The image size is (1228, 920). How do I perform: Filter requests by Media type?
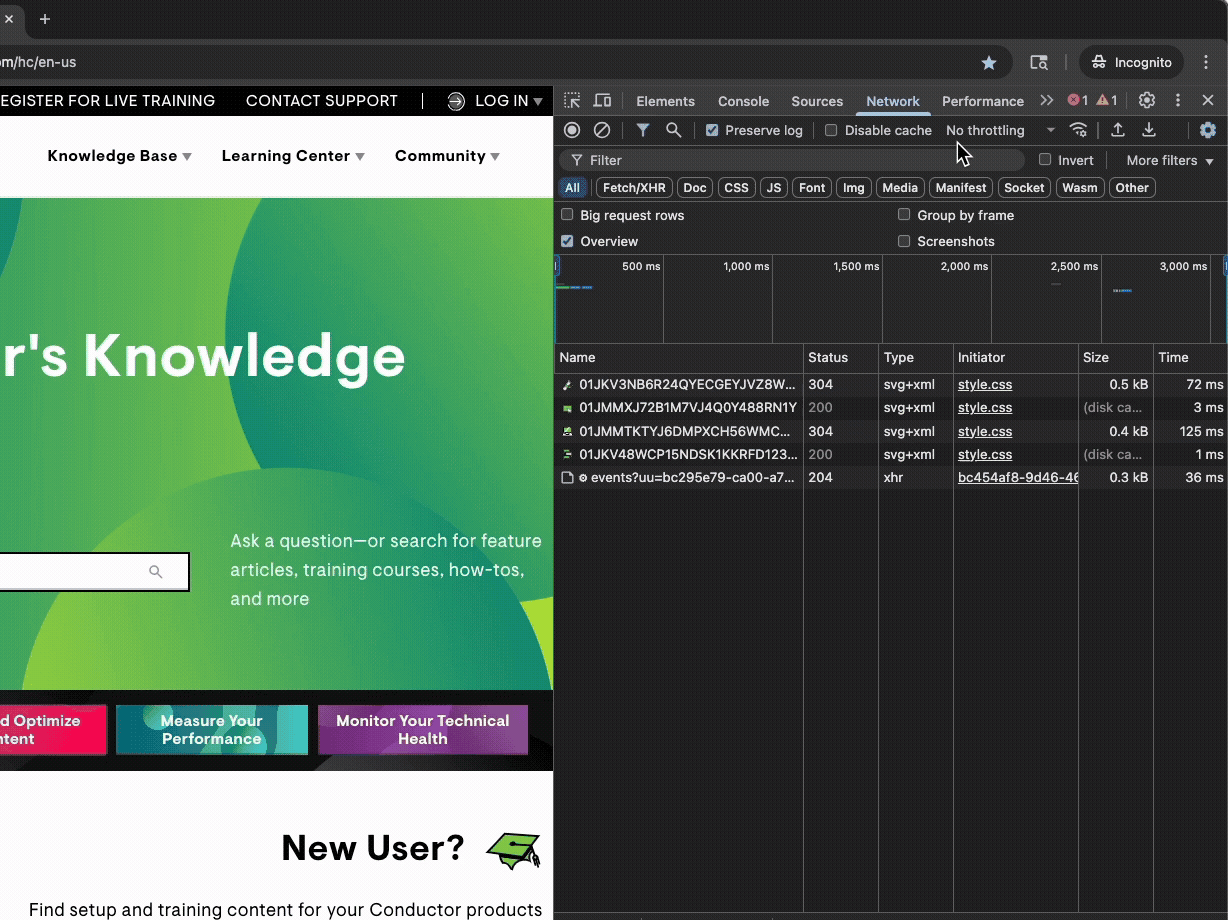point(900,188)
